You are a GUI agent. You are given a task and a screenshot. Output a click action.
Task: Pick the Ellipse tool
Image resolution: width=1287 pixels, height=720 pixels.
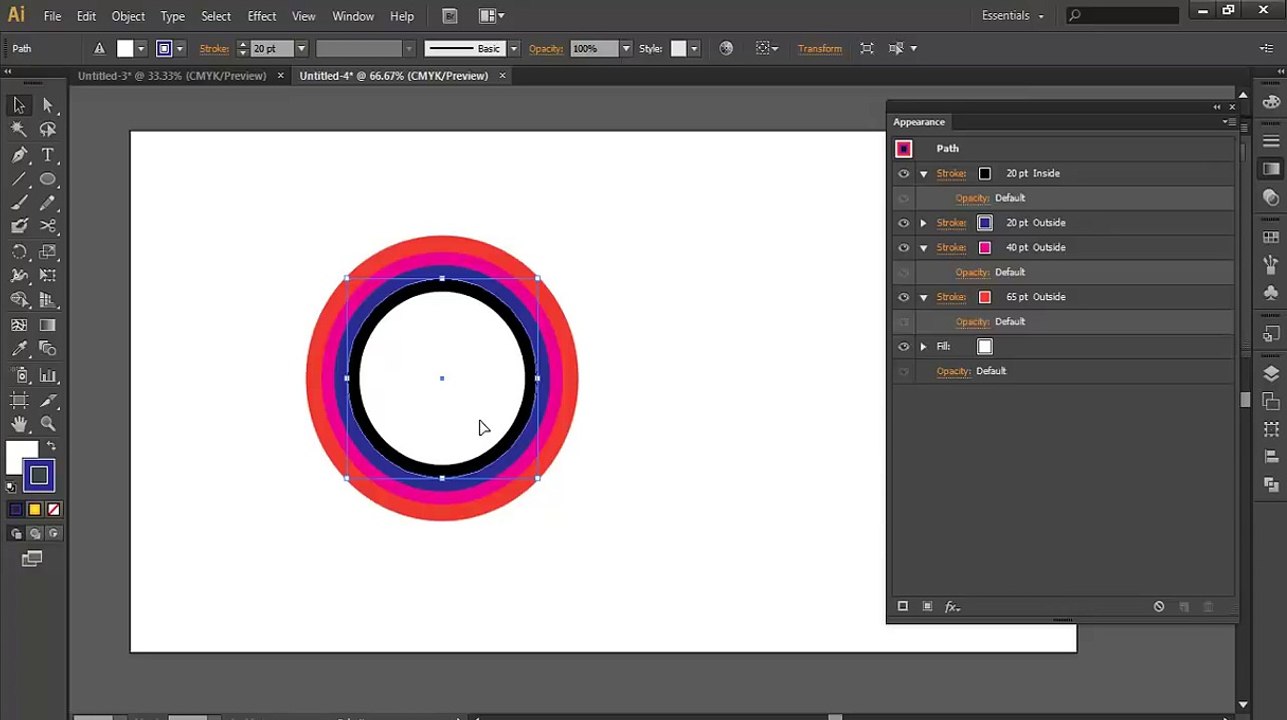tap(48, 179)
